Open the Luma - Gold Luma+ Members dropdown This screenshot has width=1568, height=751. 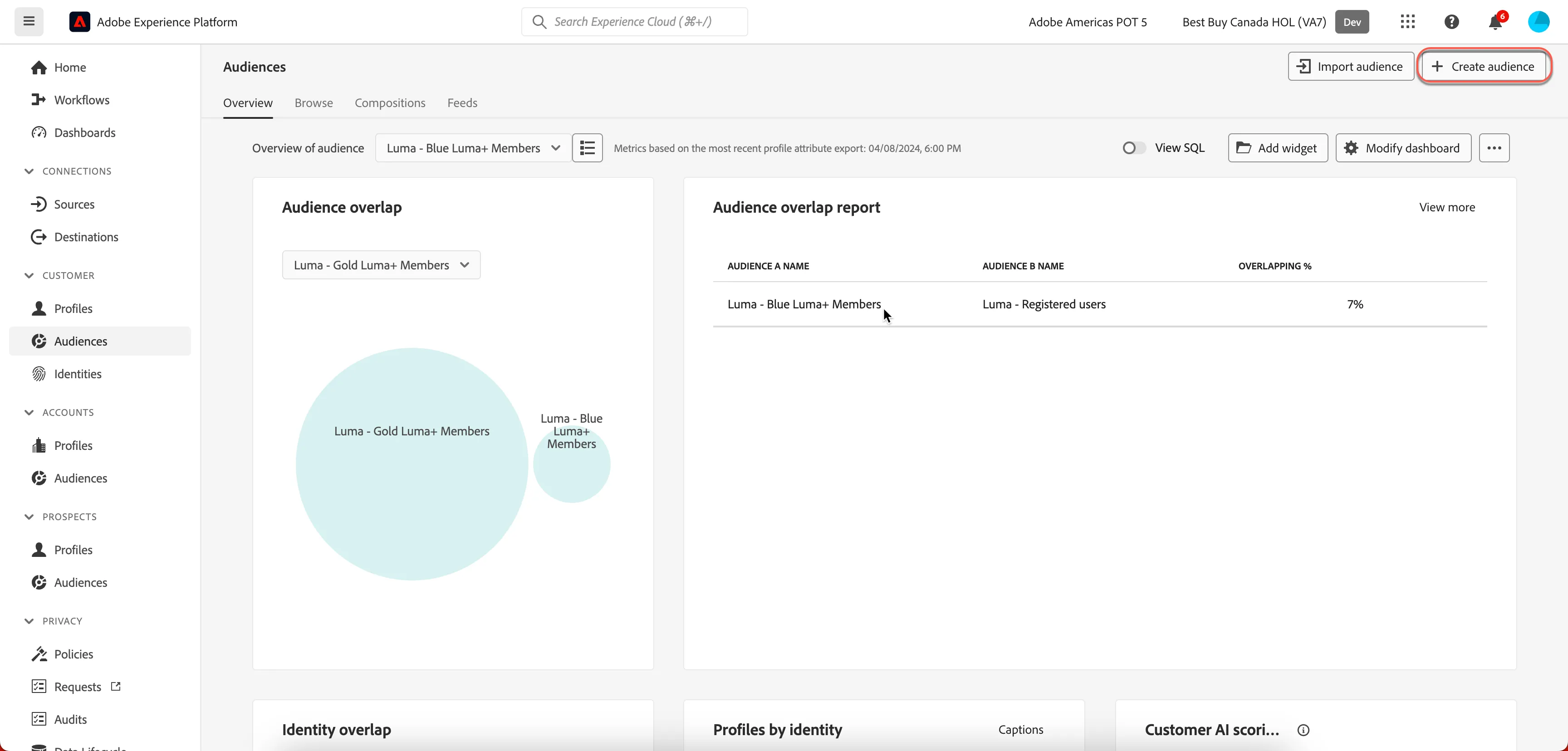(x=381, y=265)
